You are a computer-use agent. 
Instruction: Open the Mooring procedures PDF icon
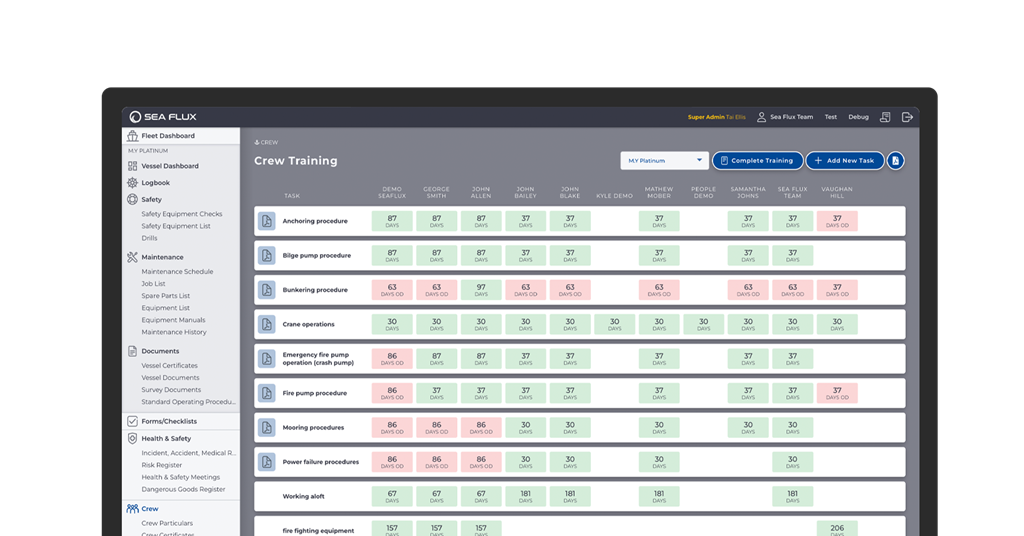point(266,428)
